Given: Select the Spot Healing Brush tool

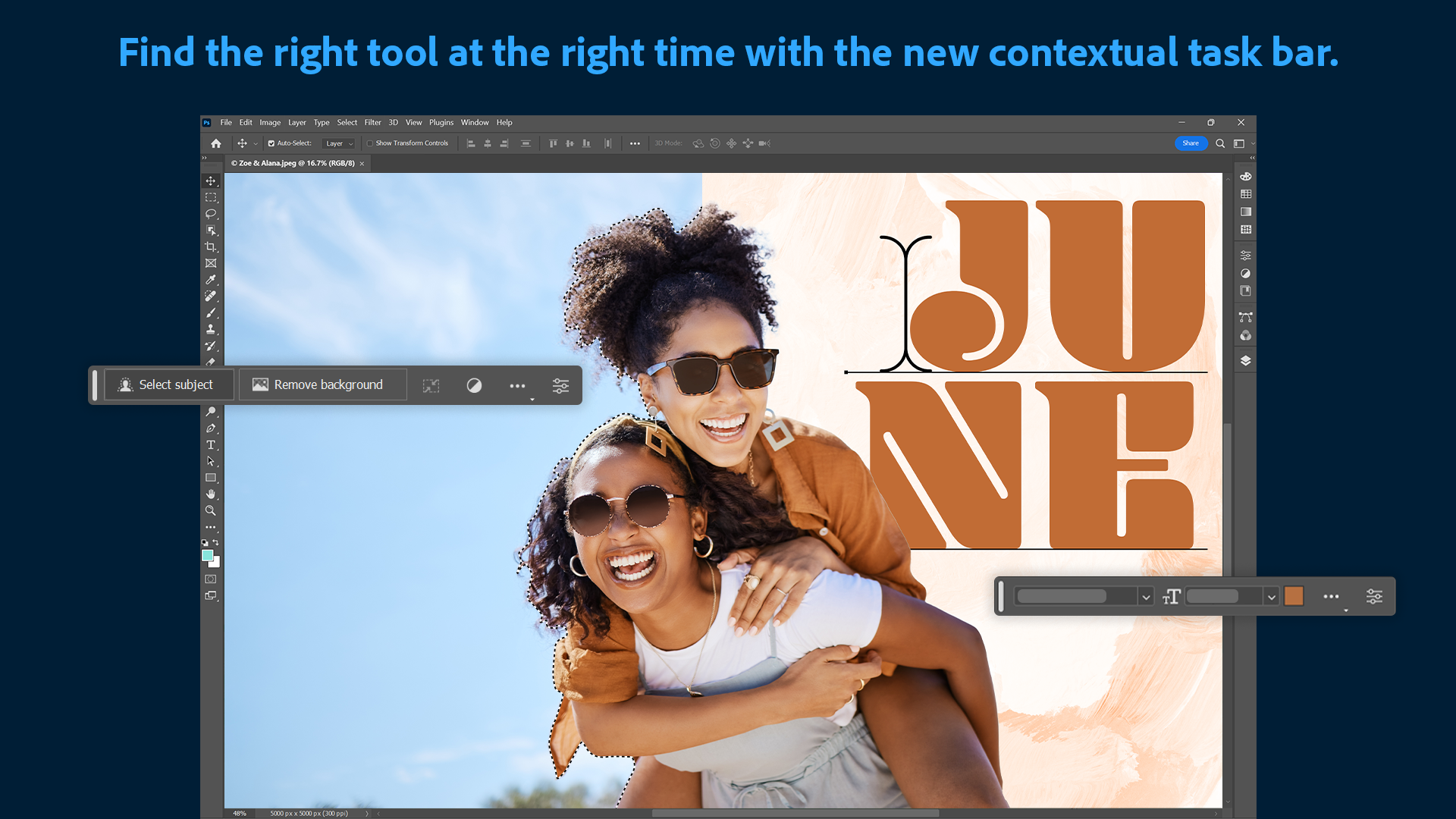Looking at the screenshot, I should (211, 297).
